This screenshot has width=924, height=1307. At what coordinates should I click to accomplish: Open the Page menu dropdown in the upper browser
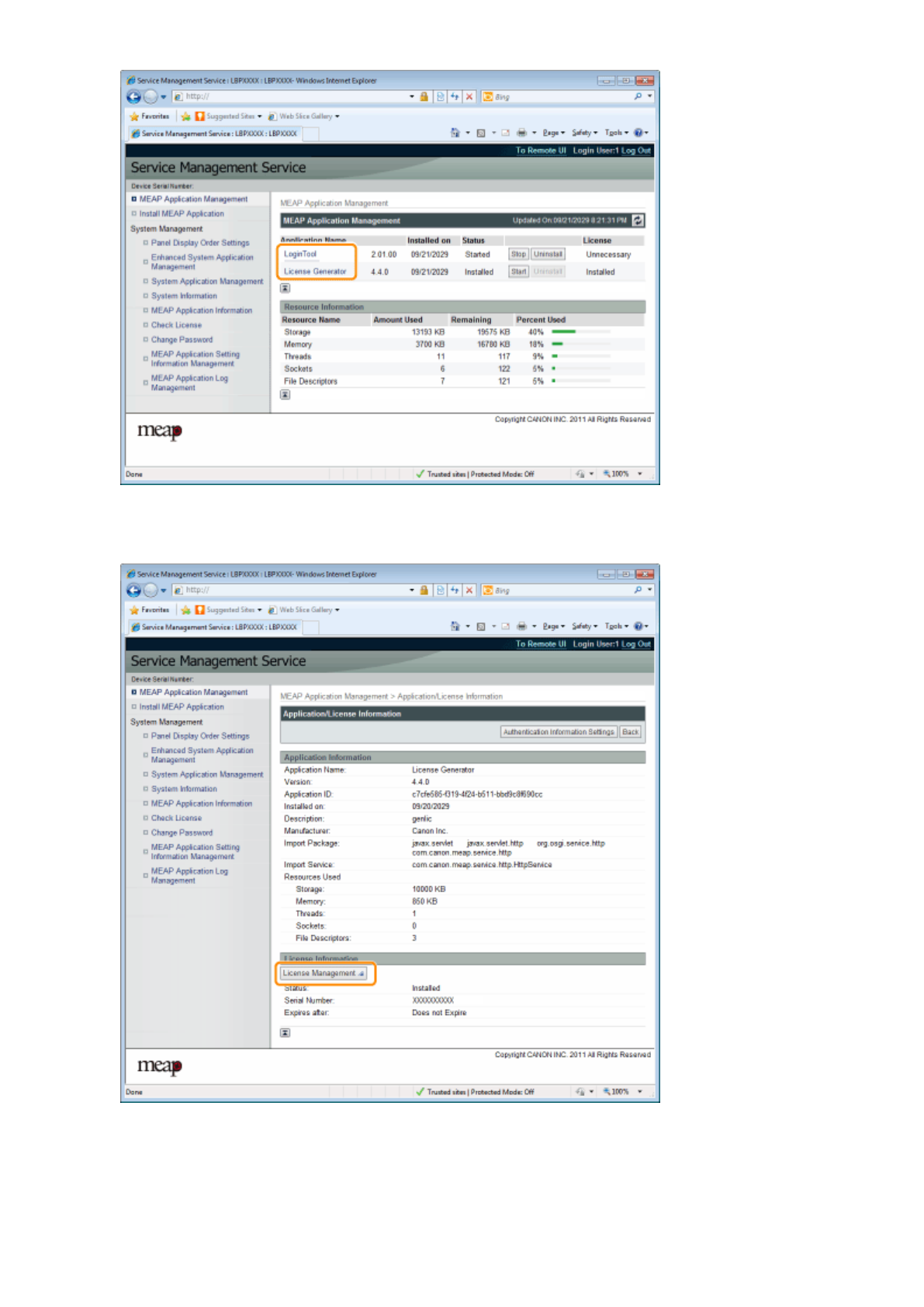pos(553,133)
